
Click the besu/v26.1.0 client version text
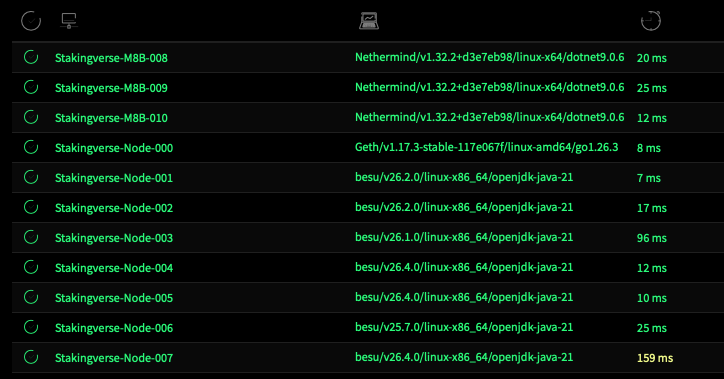tap(464, 237)
